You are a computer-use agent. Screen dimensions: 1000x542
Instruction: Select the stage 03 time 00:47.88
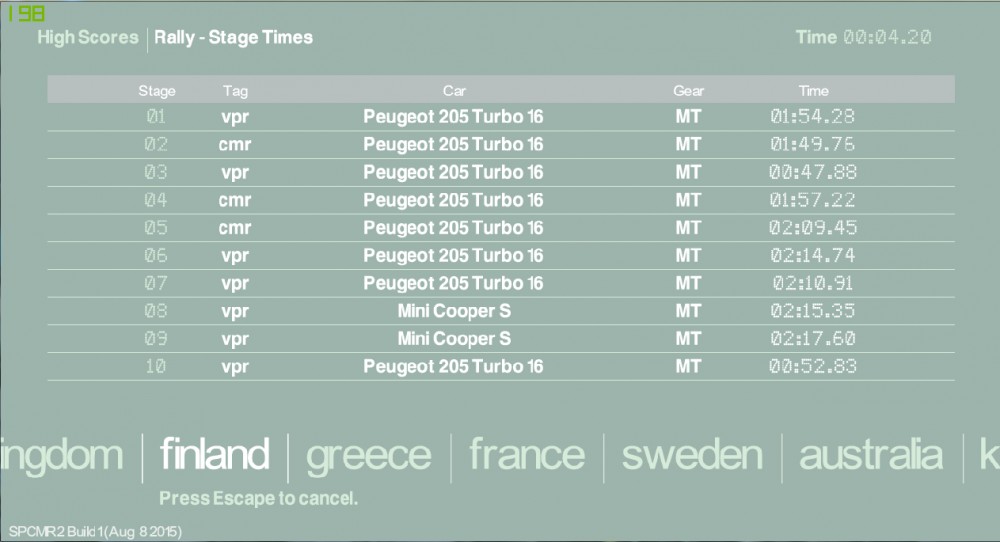click(x=813, y=172)
